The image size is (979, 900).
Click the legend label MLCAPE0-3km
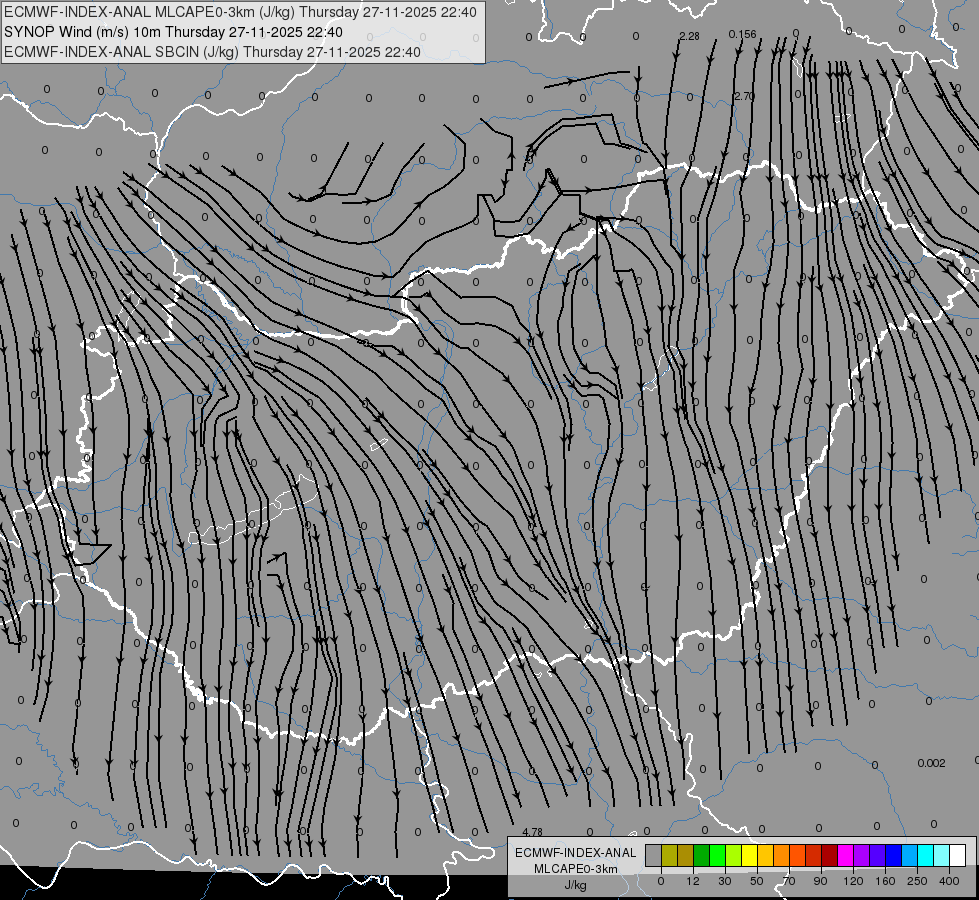pos(575,869)
